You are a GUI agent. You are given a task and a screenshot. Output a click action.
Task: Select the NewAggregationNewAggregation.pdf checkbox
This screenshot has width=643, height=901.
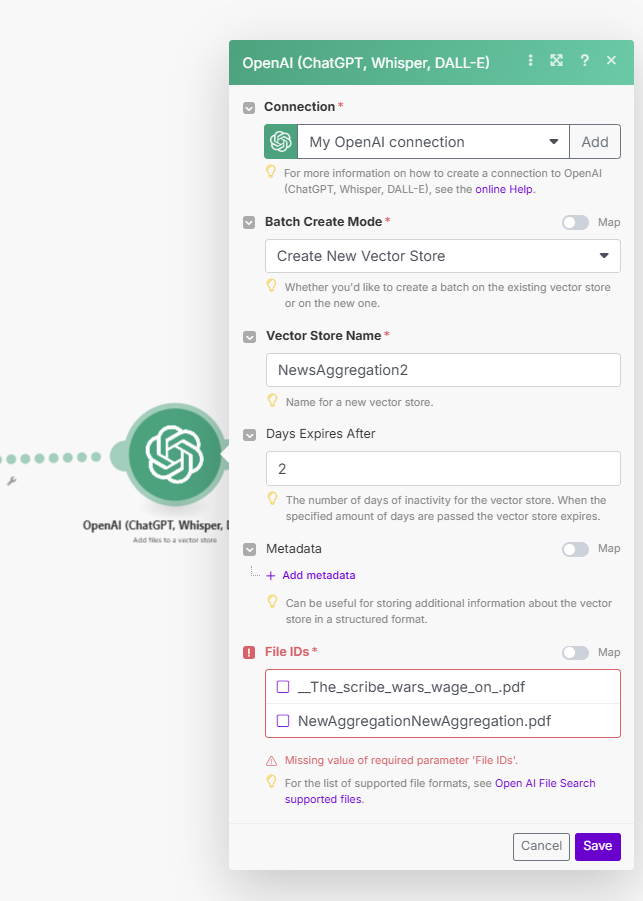point(284,721)
